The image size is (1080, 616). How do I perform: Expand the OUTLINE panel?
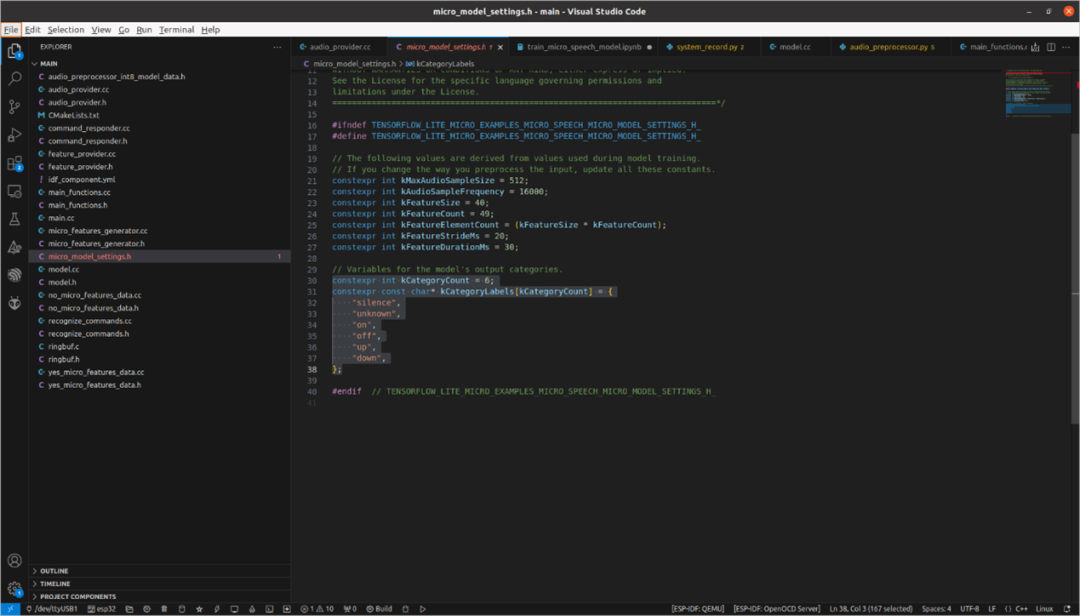click(x=54, y=571)
